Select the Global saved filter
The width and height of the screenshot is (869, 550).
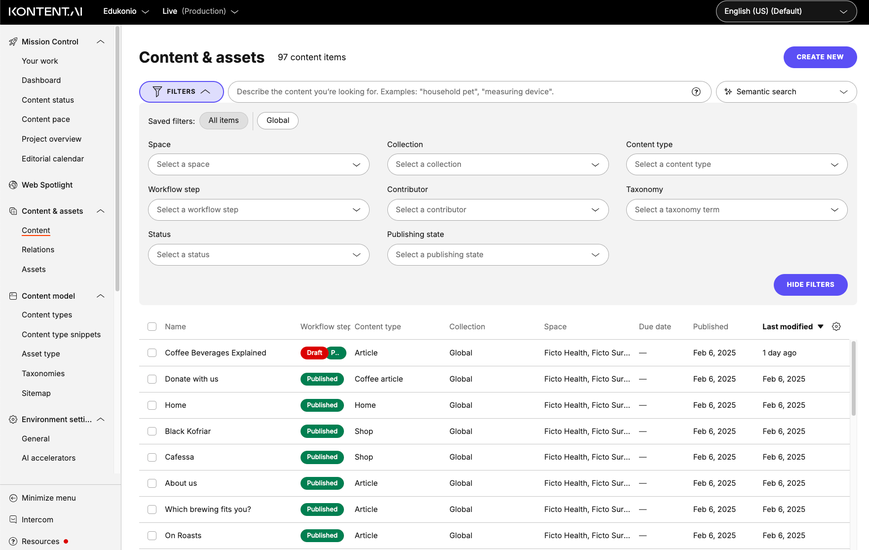click(278, 120)
